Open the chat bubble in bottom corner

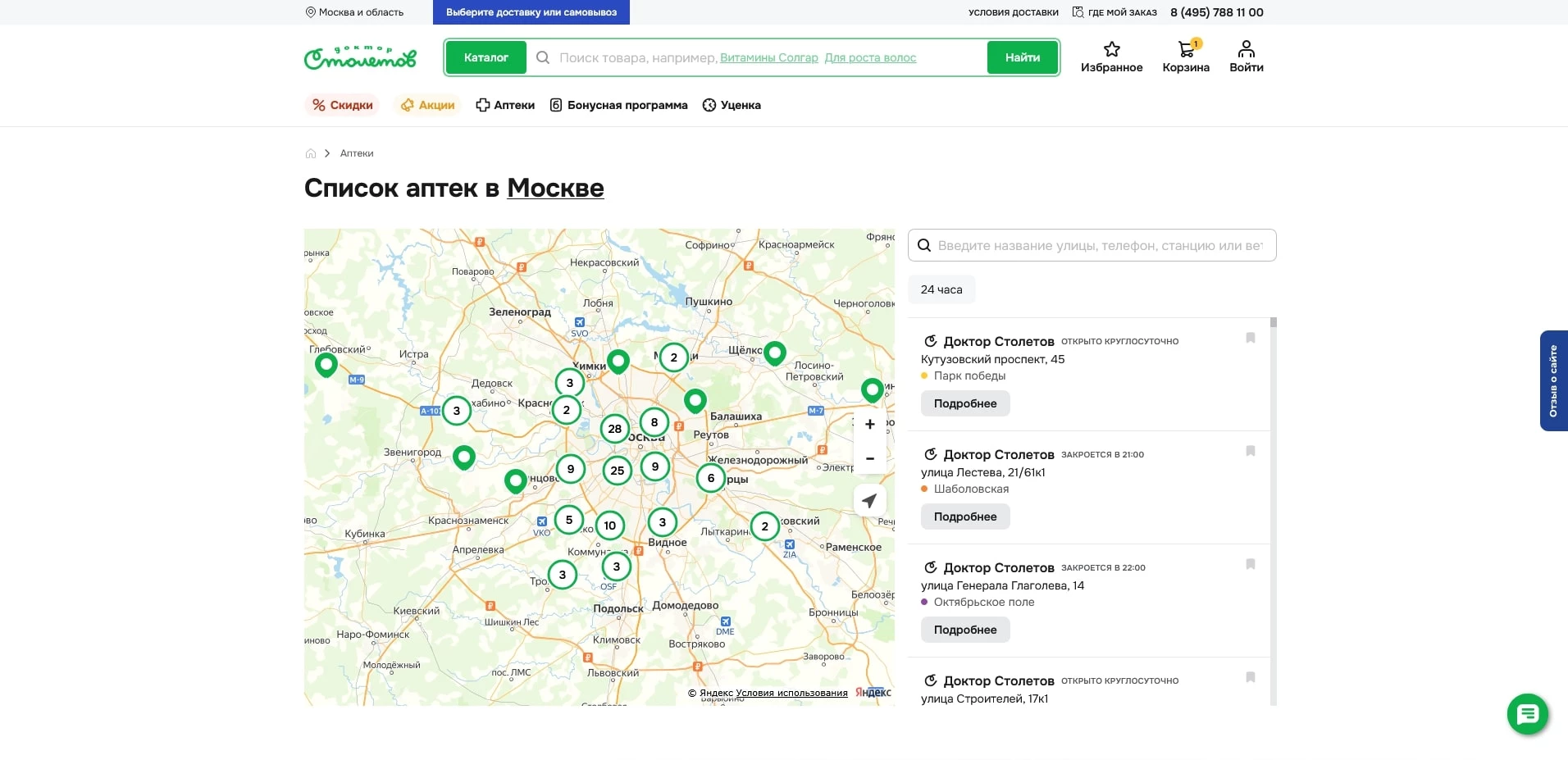pos(1526,714)
